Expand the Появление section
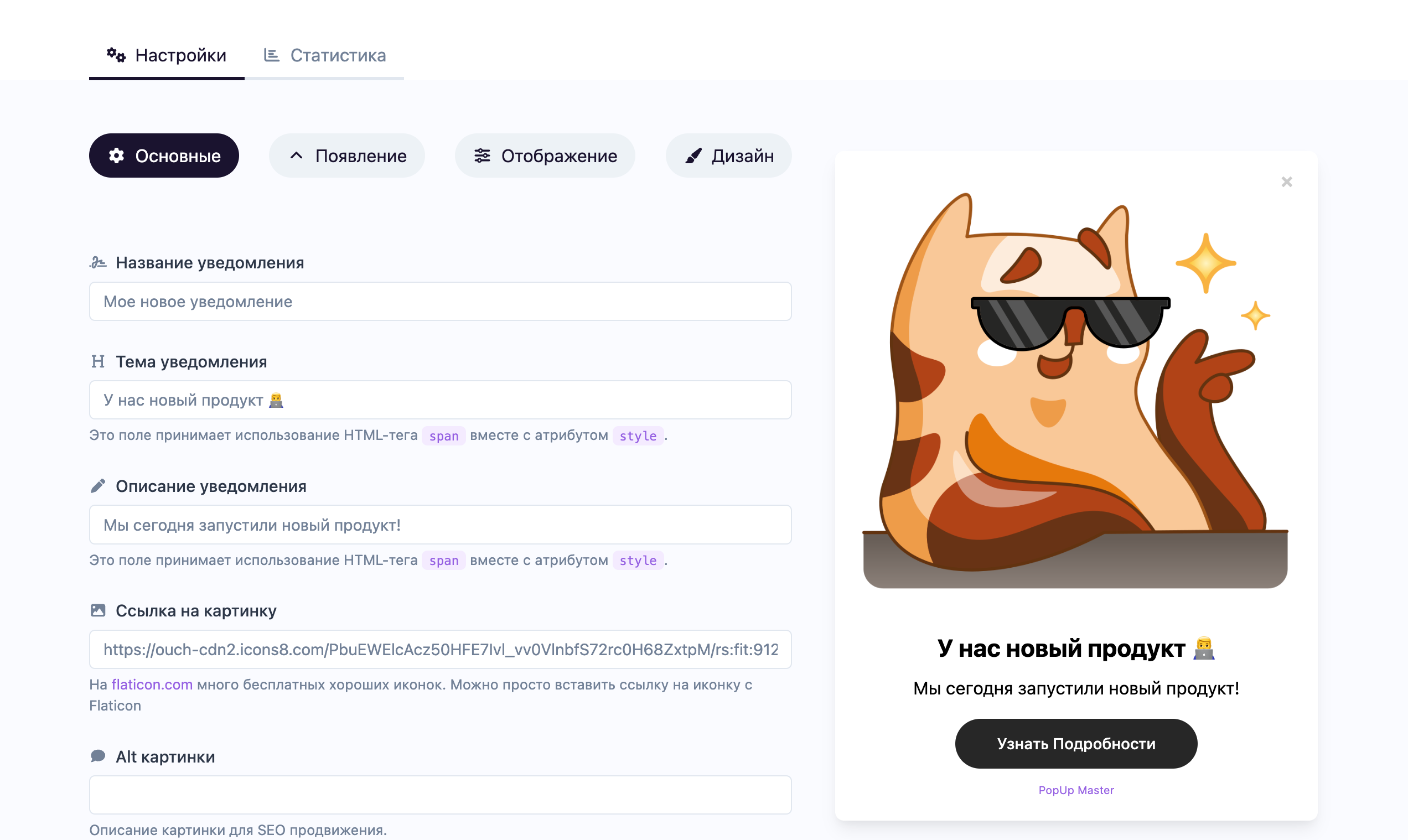The width and height of the screenshot is (1408, 840). point(347,155)
